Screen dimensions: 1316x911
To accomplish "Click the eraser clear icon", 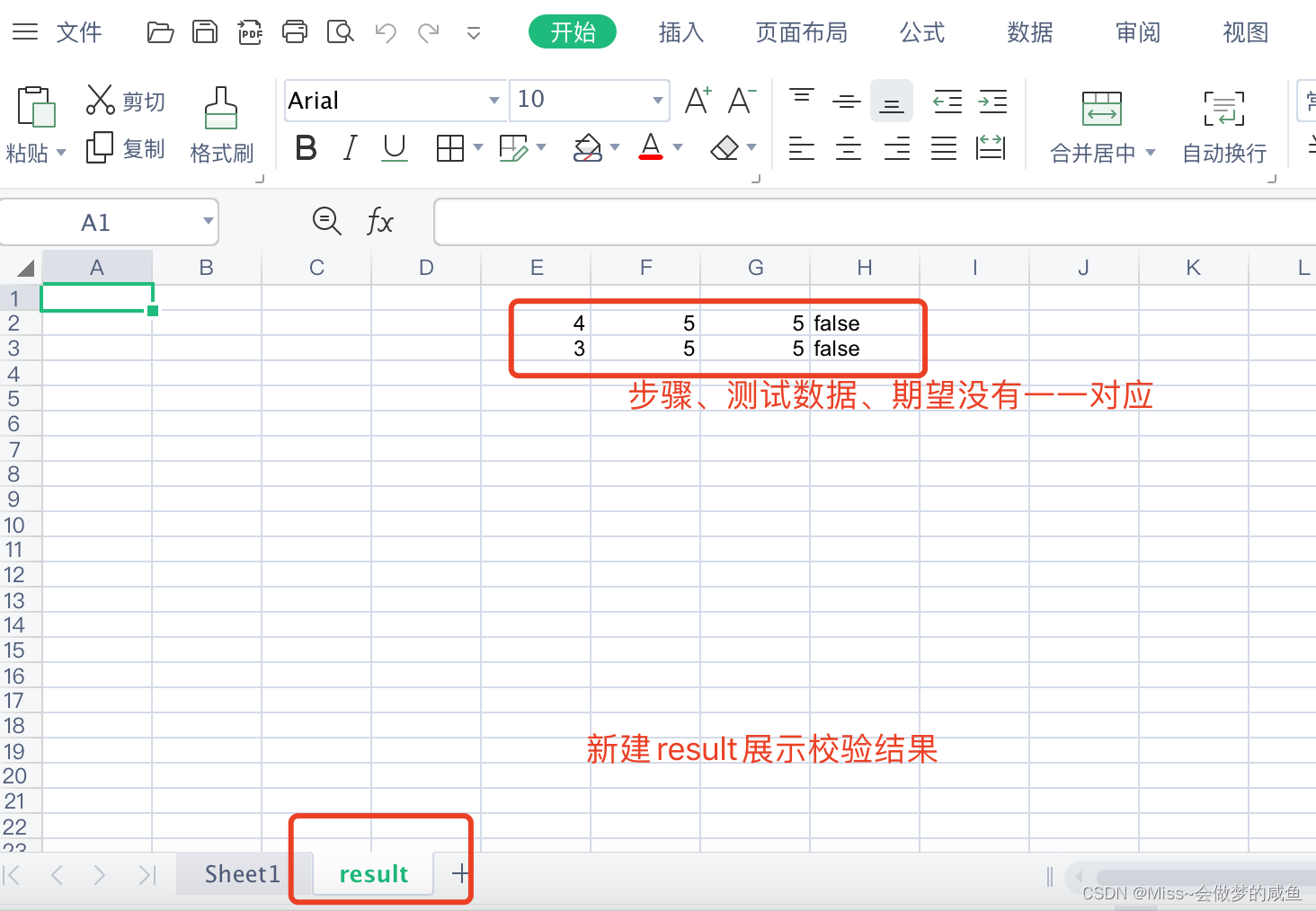I will click(x=725, y=147).
